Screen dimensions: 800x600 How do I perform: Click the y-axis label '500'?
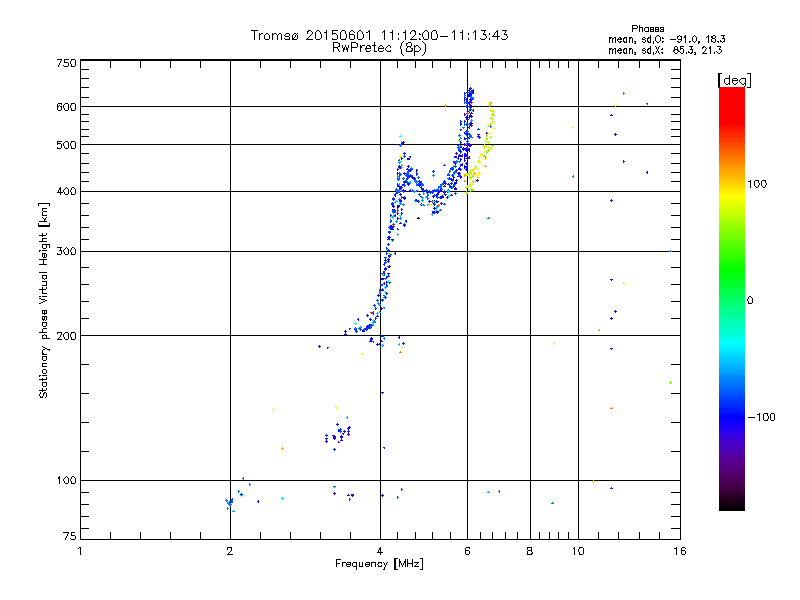pos(66,145)
